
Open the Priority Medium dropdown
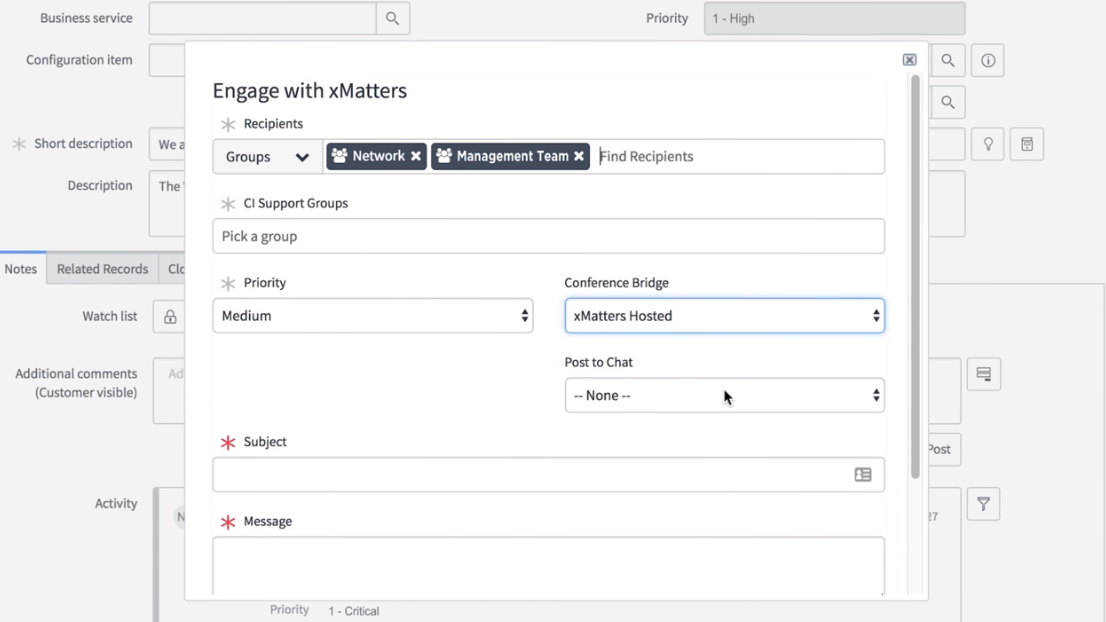coord(372,316)
